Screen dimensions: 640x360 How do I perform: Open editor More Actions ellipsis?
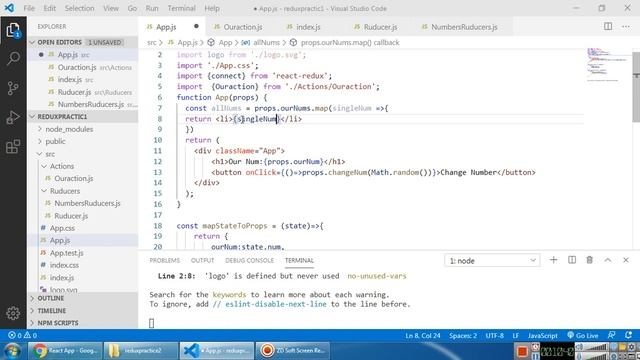(x=626, y=27)
